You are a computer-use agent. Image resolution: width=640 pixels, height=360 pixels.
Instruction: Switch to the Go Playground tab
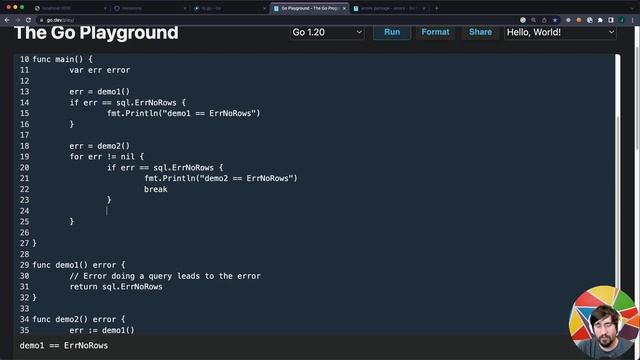coord(309,8)
